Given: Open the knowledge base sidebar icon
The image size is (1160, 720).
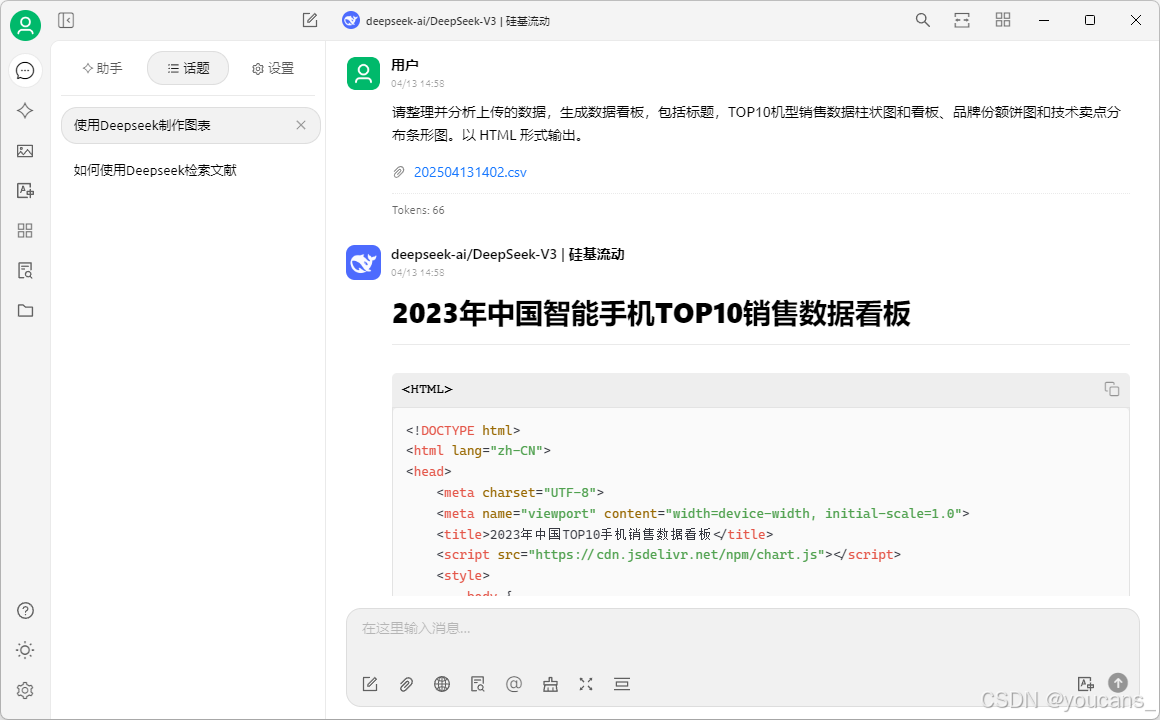Looking at the screenshot, I should 25,271.
